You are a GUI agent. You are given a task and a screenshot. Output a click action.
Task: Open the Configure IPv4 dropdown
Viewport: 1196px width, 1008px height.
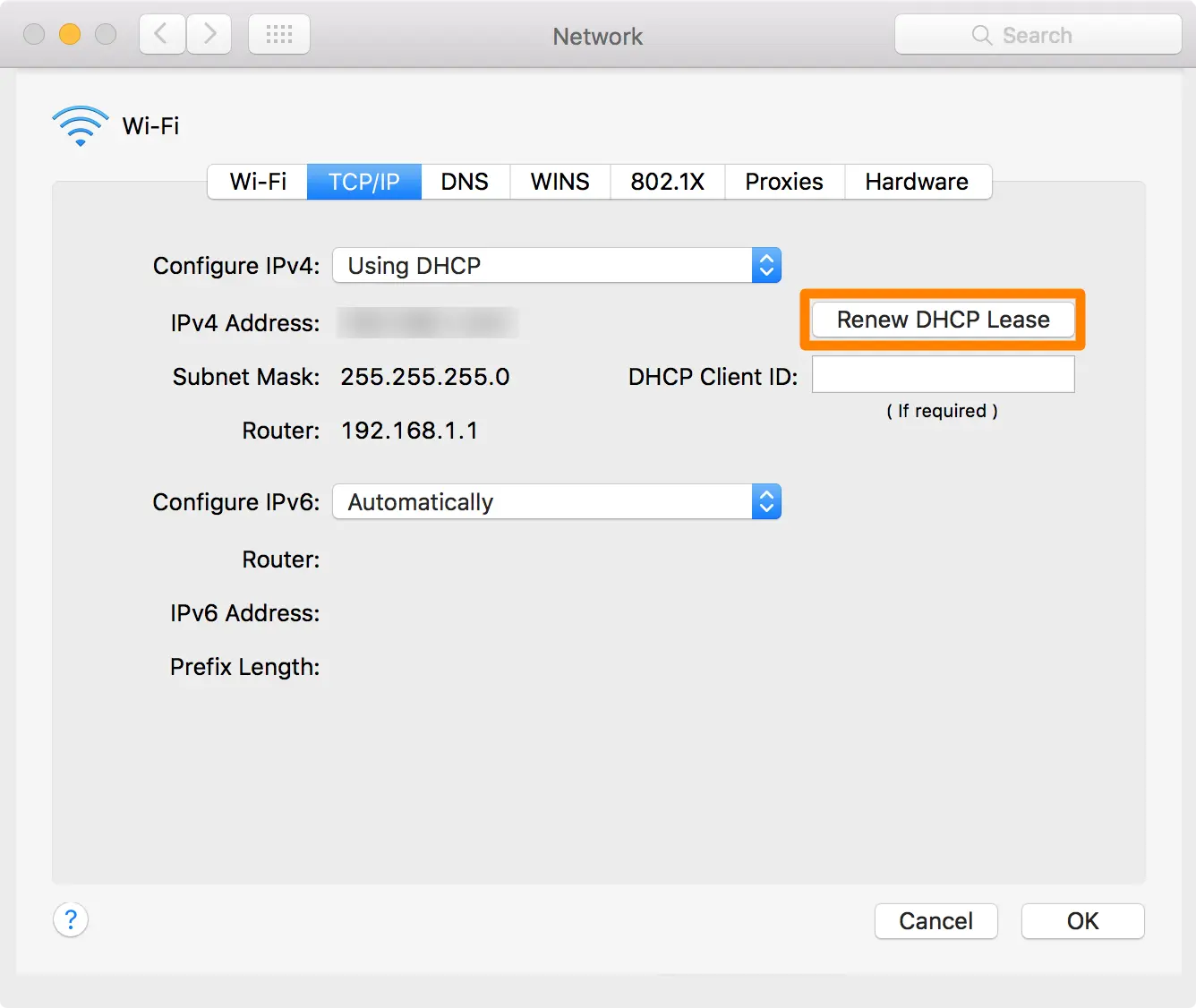pyautogui.click(x=557, y=265)
